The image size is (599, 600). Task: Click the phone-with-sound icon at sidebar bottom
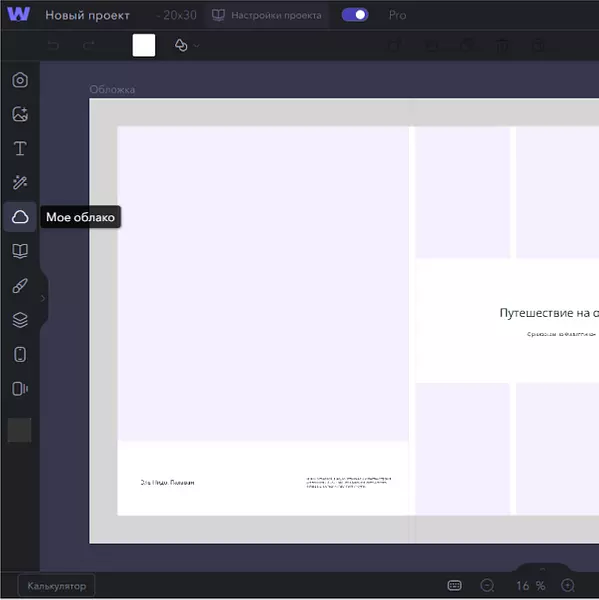click(x=20, y=389)
